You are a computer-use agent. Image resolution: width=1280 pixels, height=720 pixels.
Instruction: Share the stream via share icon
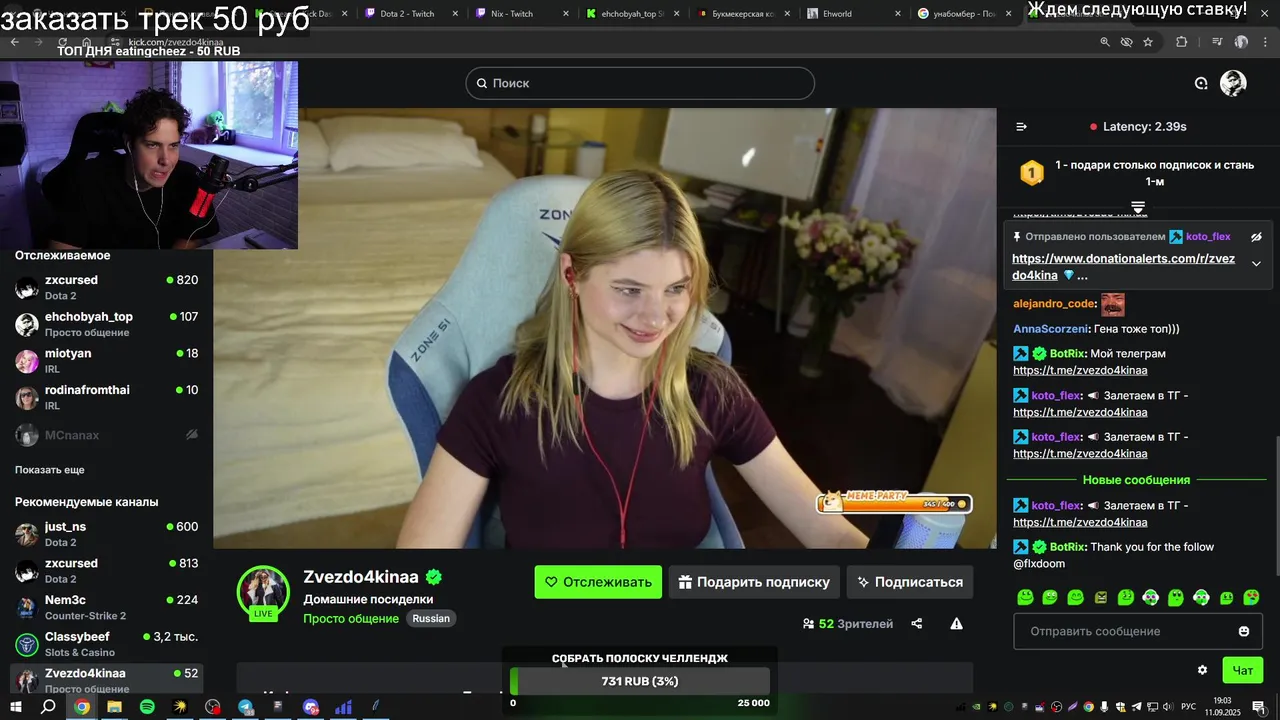pos(917,624)
